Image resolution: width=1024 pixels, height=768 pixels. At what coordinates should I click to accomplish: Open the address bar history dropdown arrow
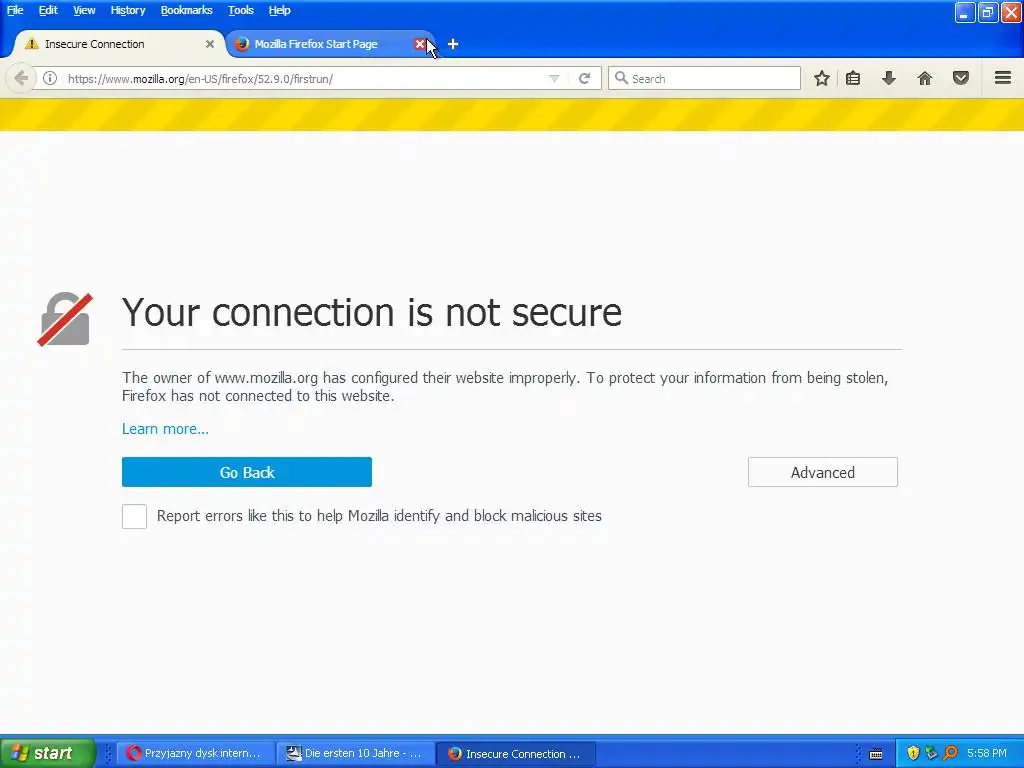click(x=554, y=78)
